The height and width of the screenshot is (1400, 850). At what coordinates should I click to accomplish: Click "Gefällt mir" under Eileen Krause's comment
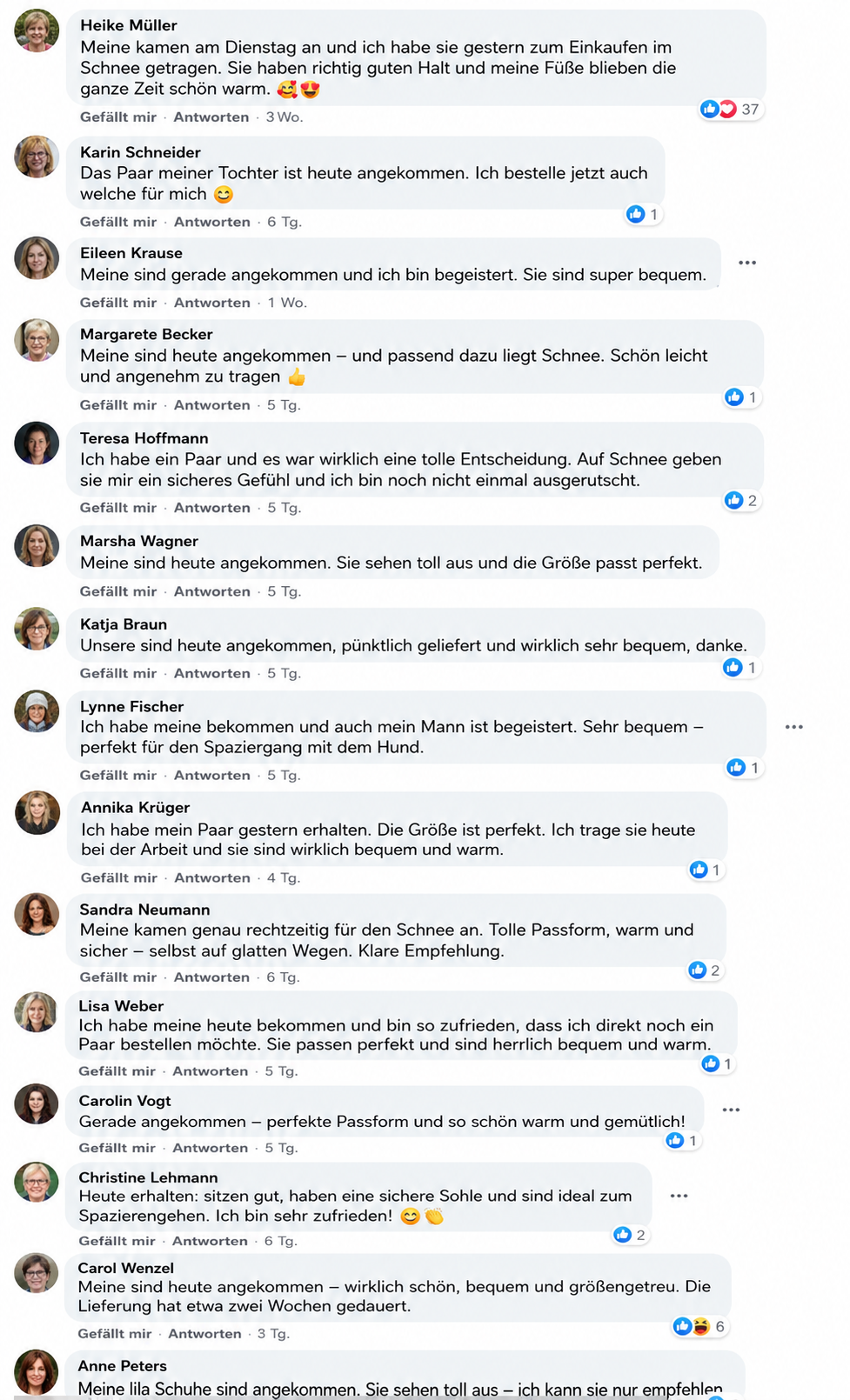coord(118,303)
